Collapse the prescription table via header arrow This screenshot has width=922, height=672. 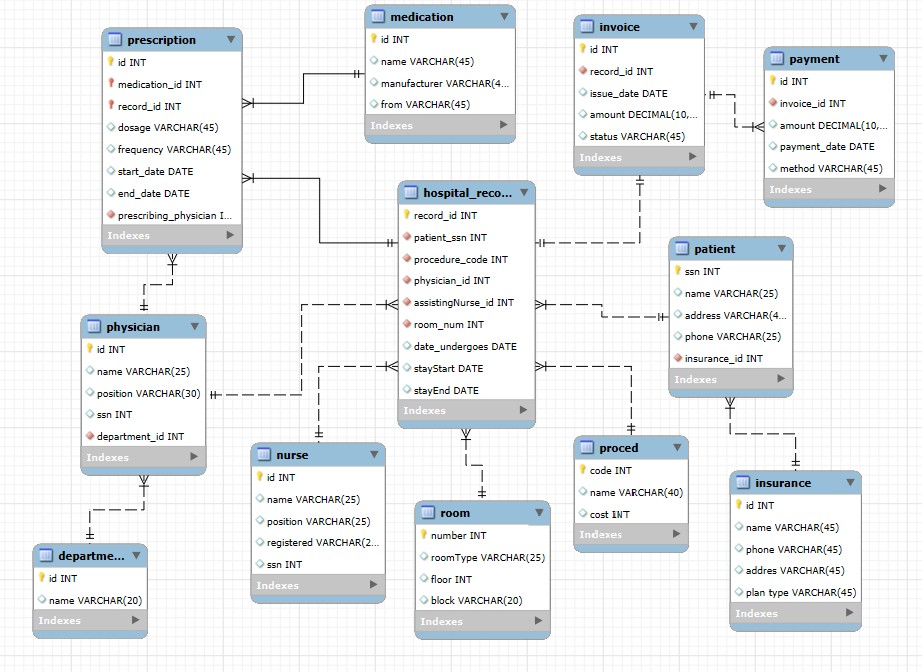click(x=230, y=39)
